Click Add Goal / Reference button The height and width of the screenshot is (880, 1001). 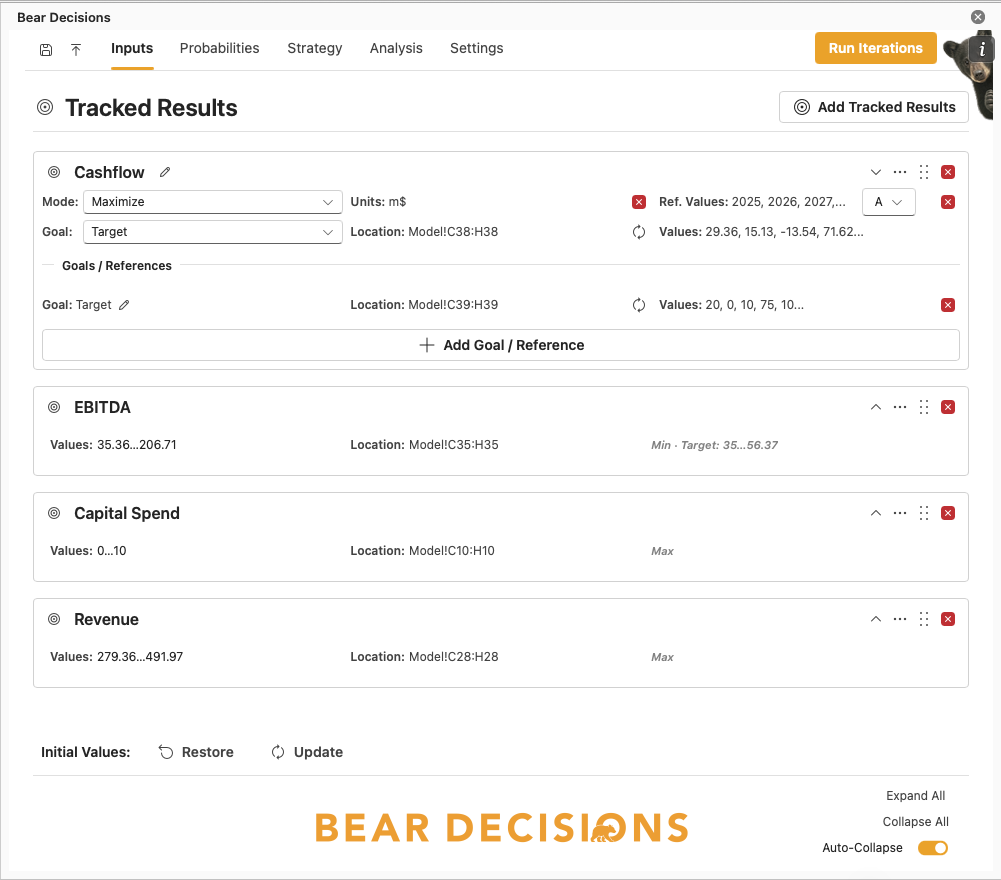pos(500,345)
